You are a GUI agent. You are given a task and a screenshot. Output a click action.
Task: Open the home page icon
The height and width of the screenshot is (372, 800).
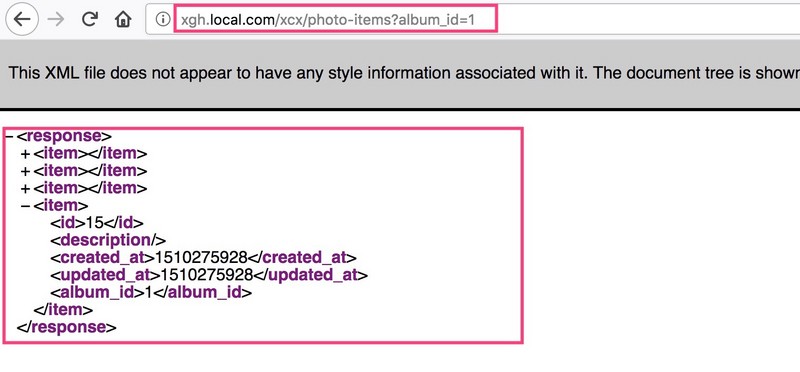123,19
